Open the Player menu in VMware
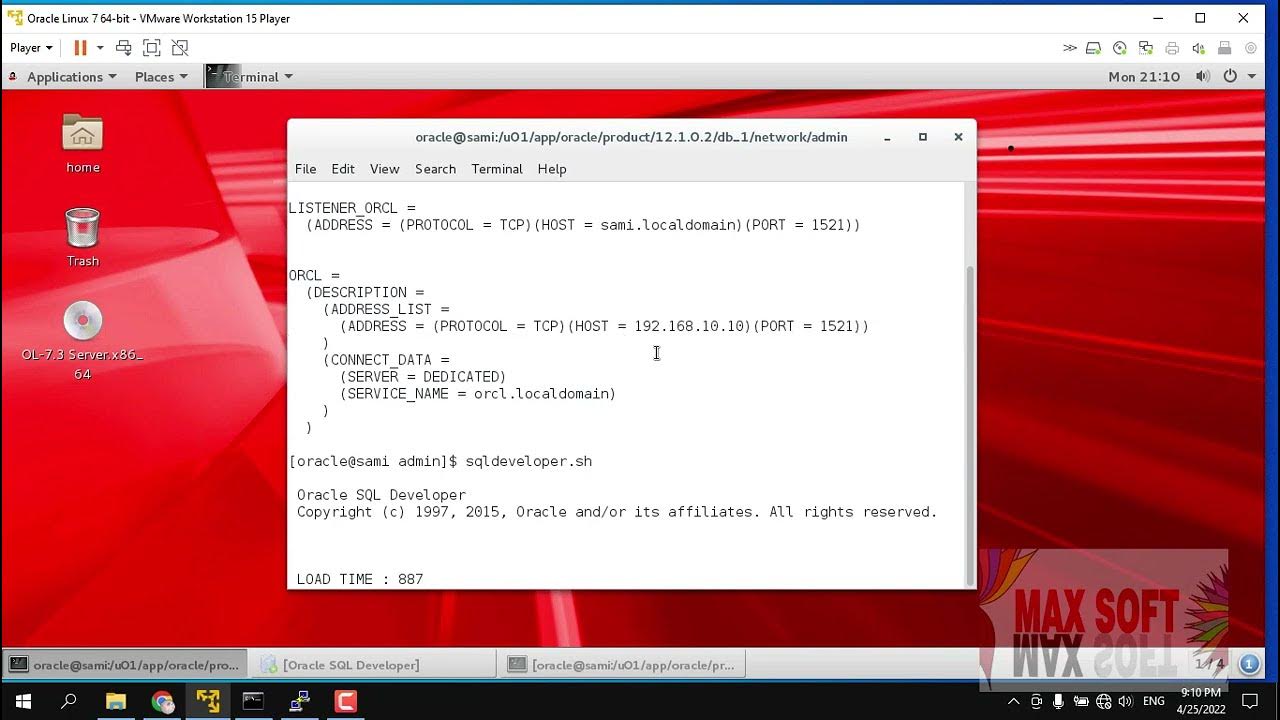Screen dimensions: 1280x720 coord(31,48)
